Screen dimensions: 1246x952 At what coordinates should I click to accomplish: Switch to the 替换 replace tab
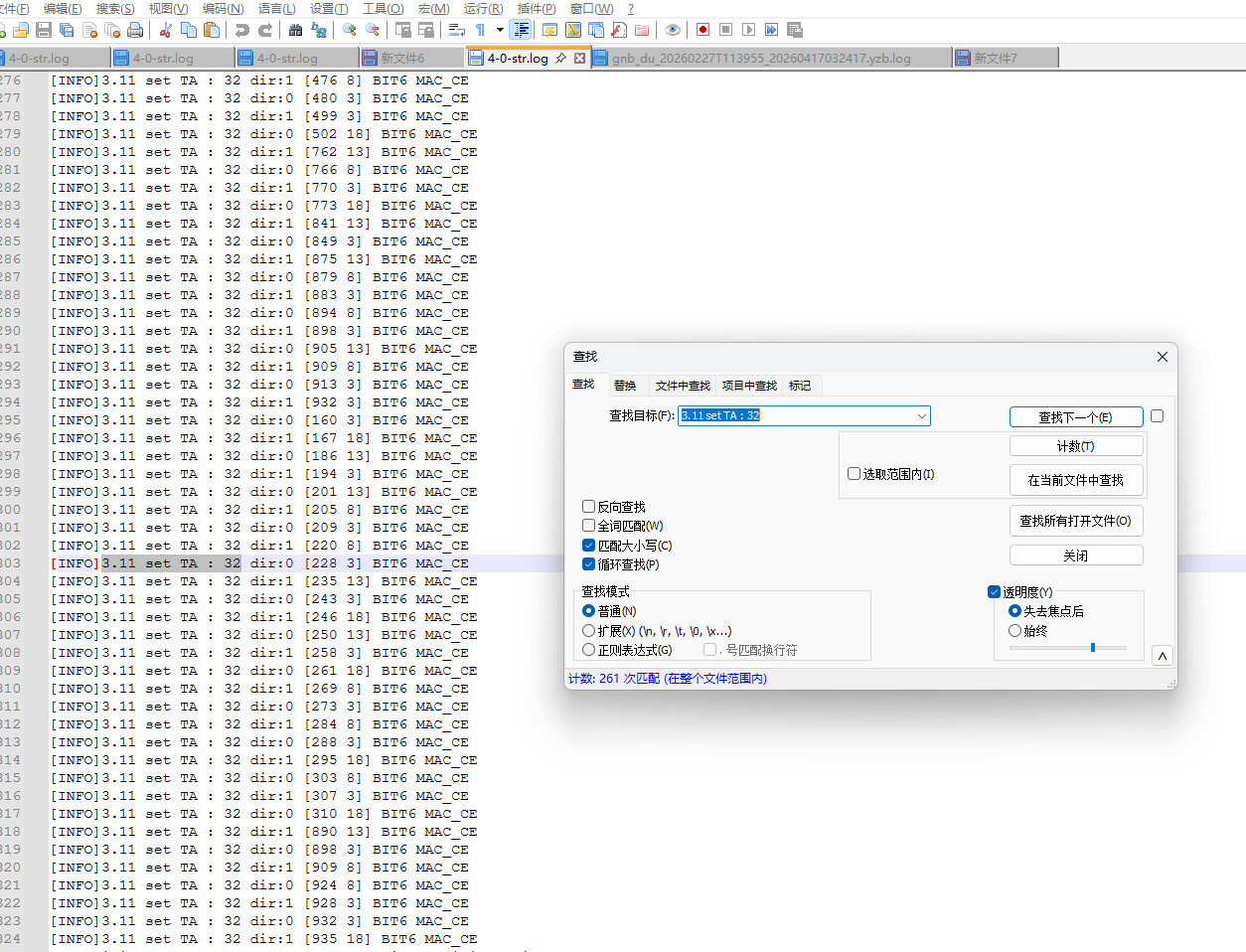pos(625,386)
